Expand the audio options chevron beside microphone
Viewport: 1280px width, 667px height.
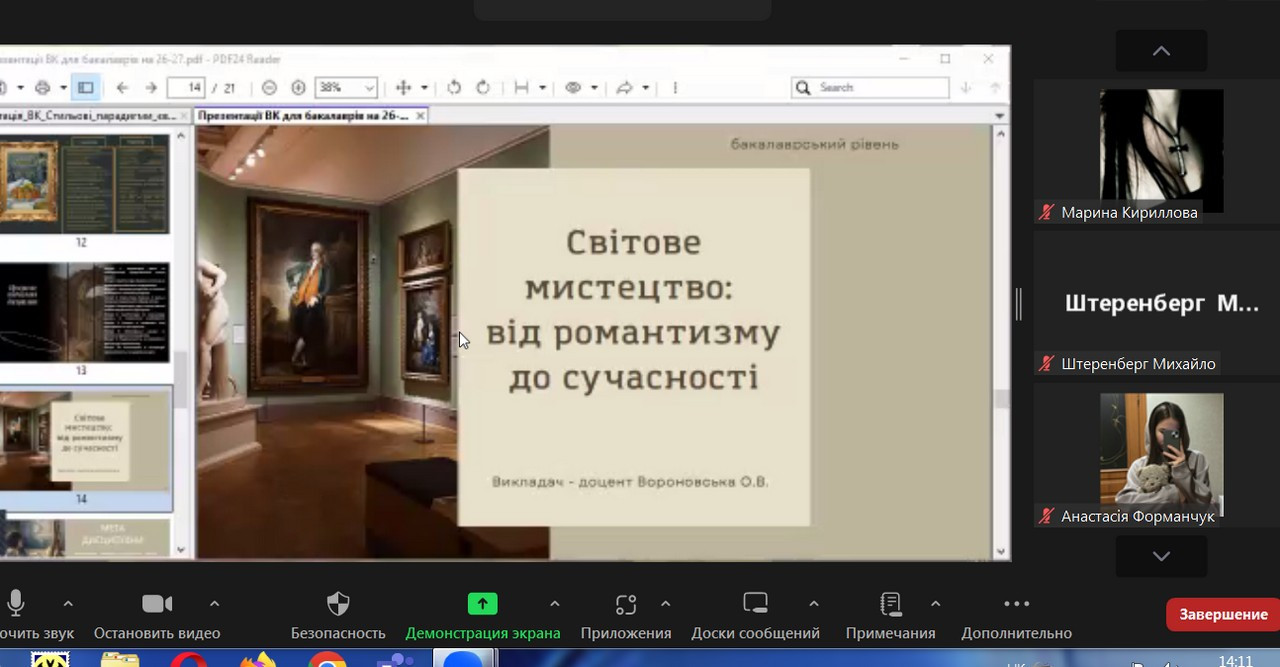pyautogui.click(x=68, y=604)
